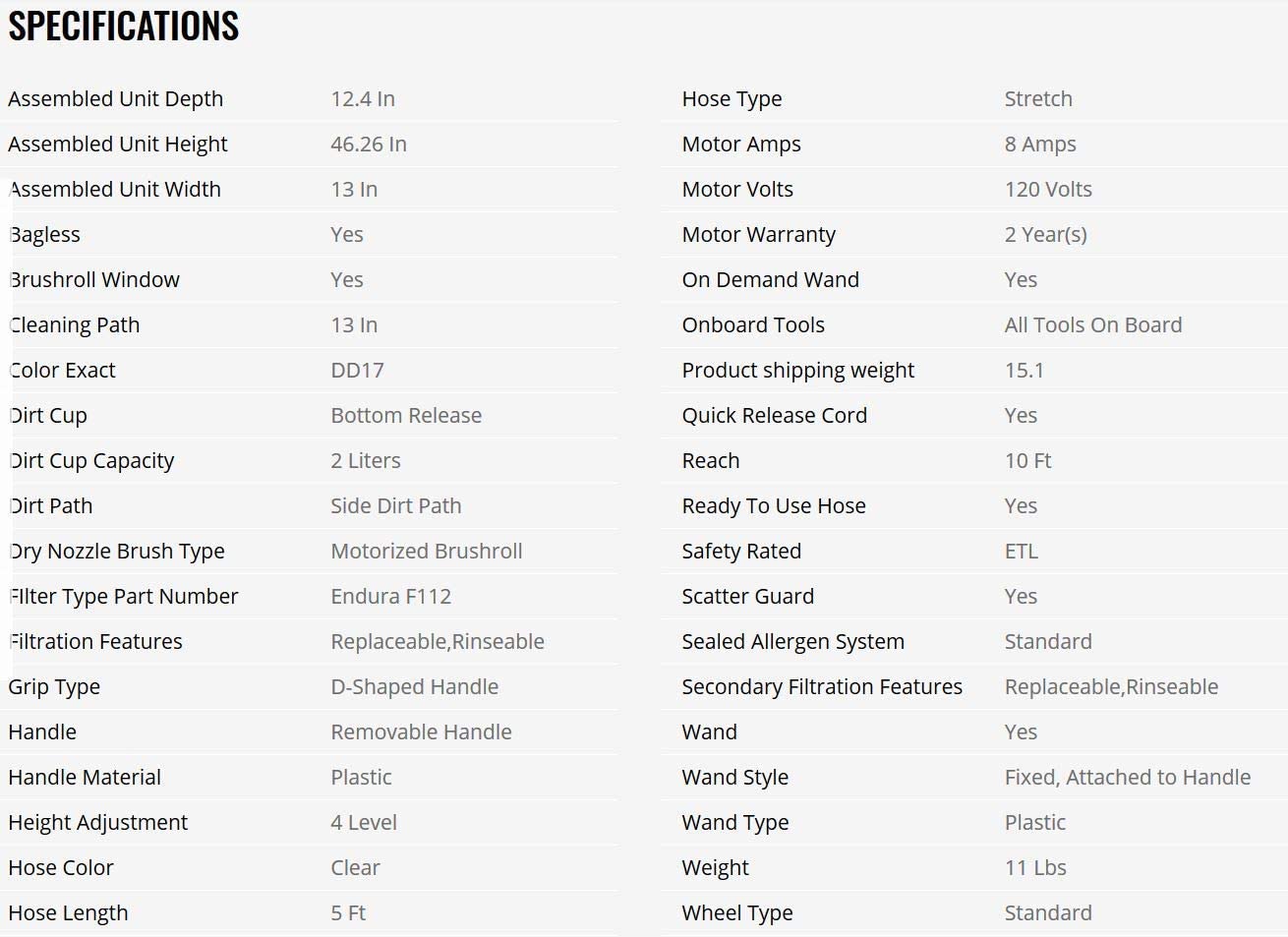Select the DD17 color value
Screen dimensions: 1288x937
coord(357,371)
